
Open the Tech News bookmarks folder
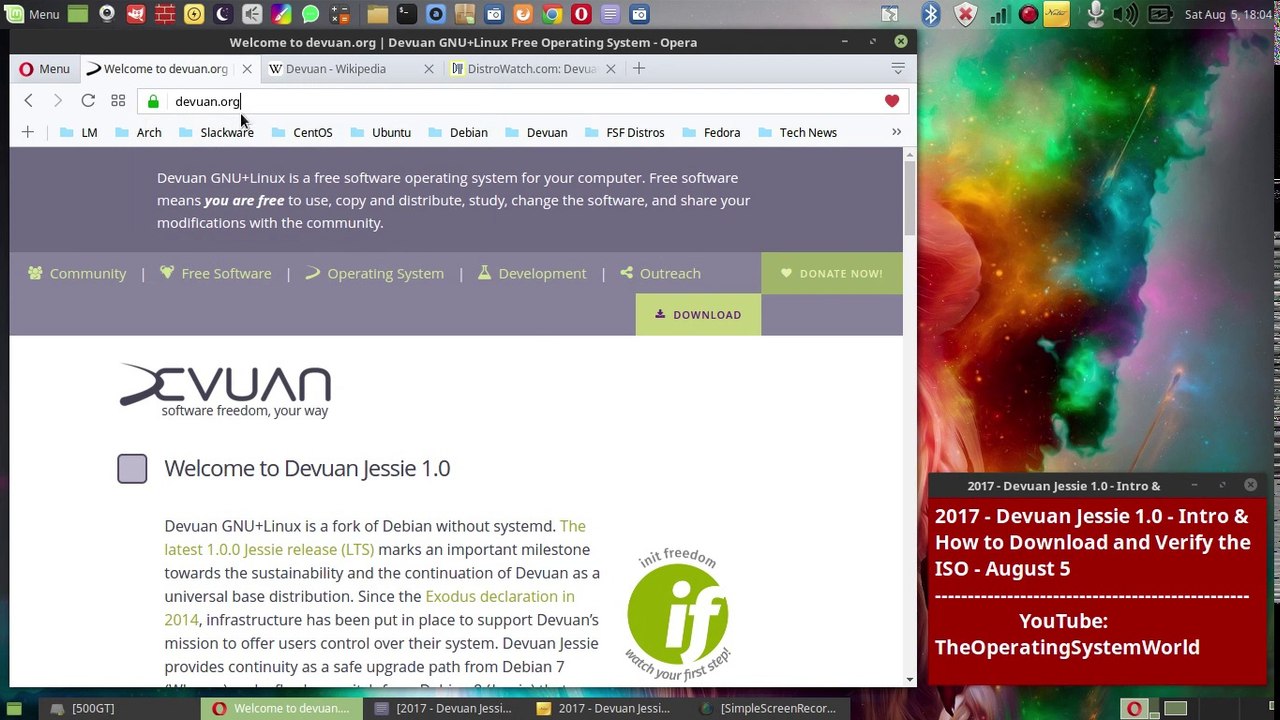(798, 132)
